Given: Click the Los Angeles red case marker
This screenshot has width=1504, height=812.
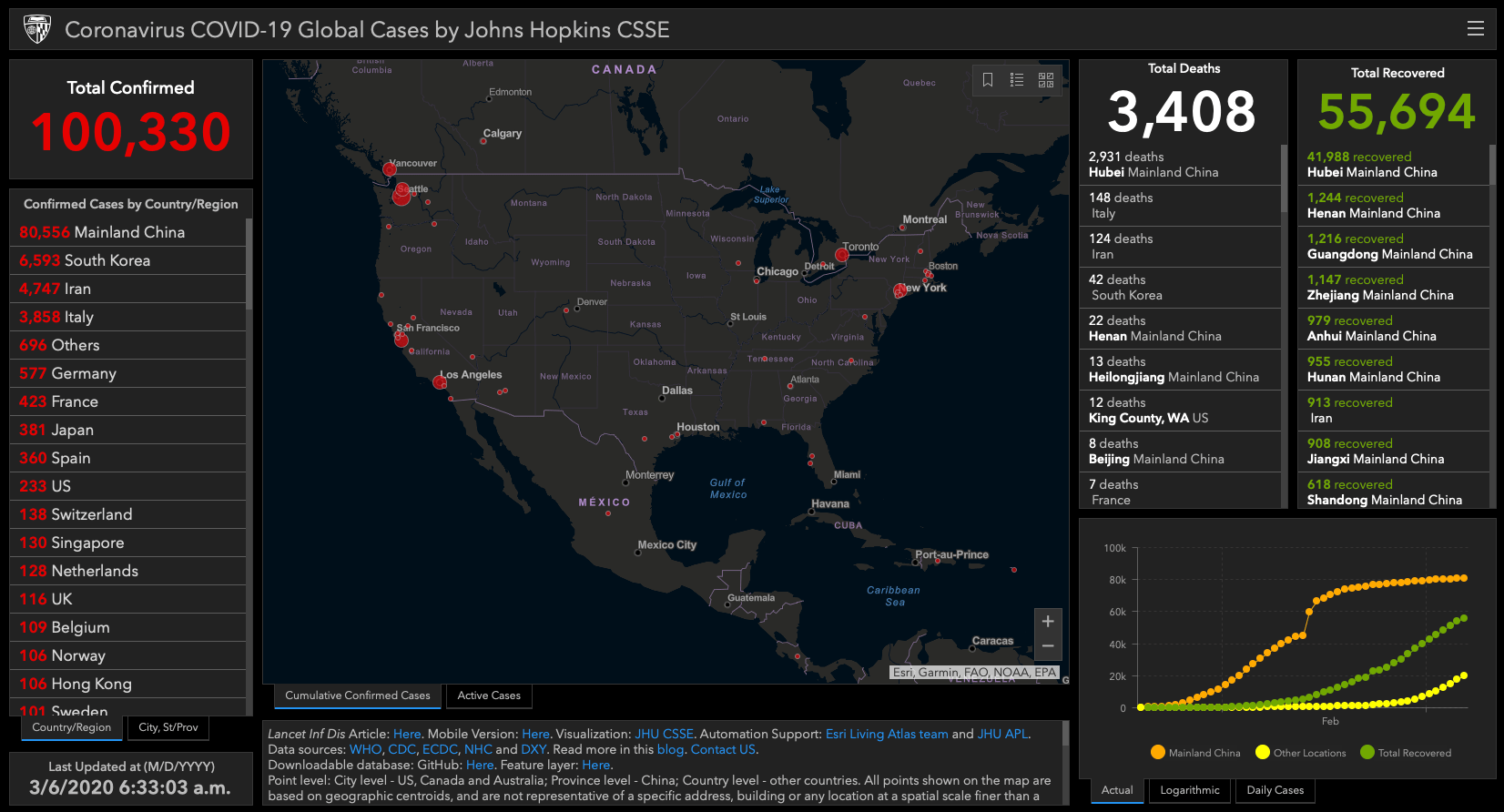Looking at the screenshot, I should click(x=440, y=382).
